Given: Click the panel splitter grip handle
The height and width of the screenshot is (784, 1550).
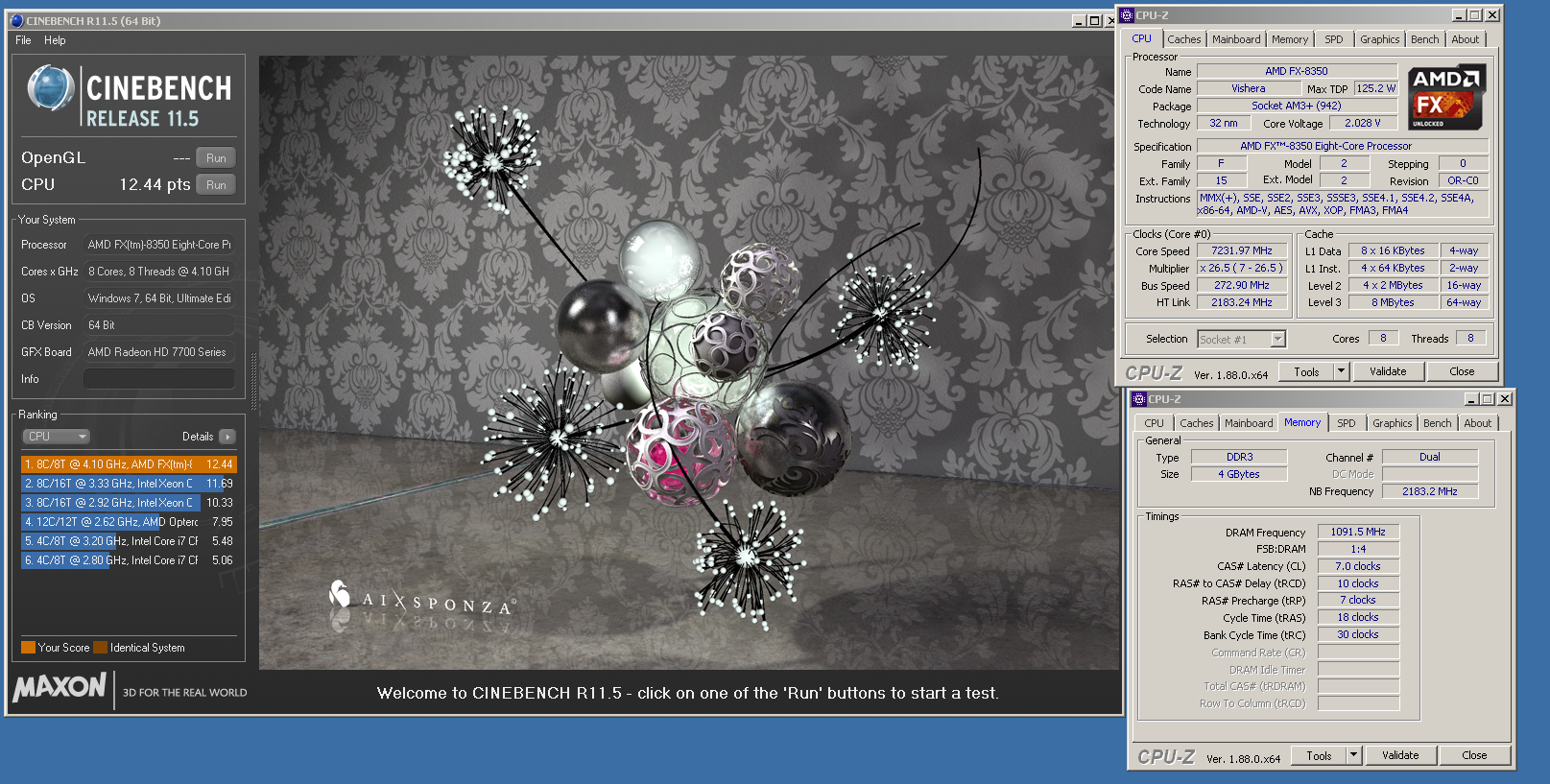Looking at the screenshot, I should 253,381.
